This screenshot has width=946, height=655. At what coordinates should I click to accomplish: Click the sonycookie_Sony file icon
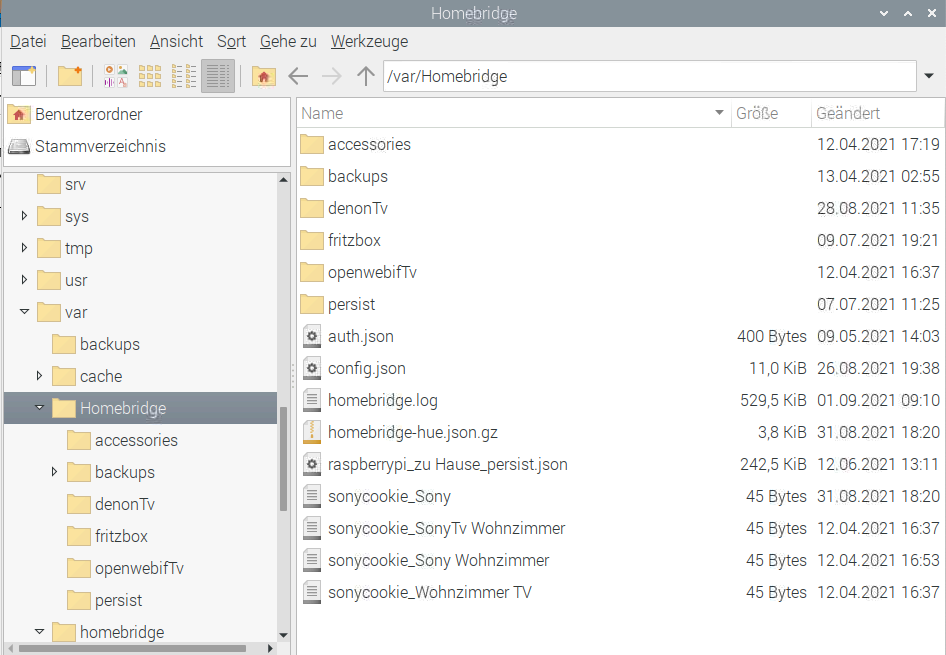point(312,496)
